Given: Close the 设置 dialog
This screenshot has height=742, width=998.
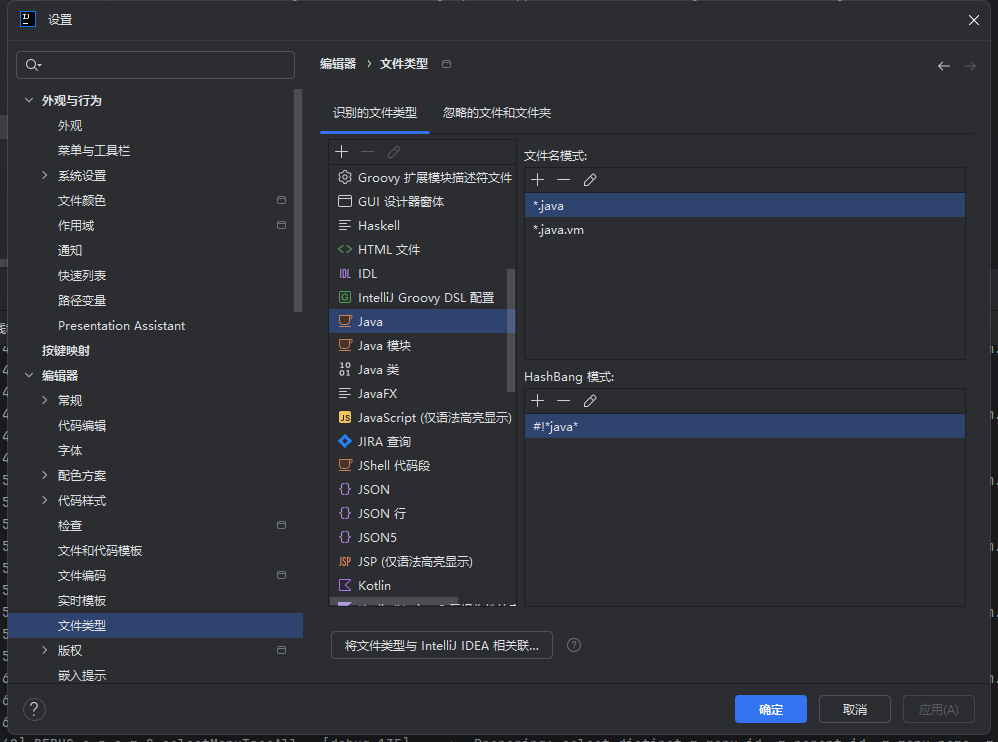Looking at the screenshot, I should pos(974,20).
